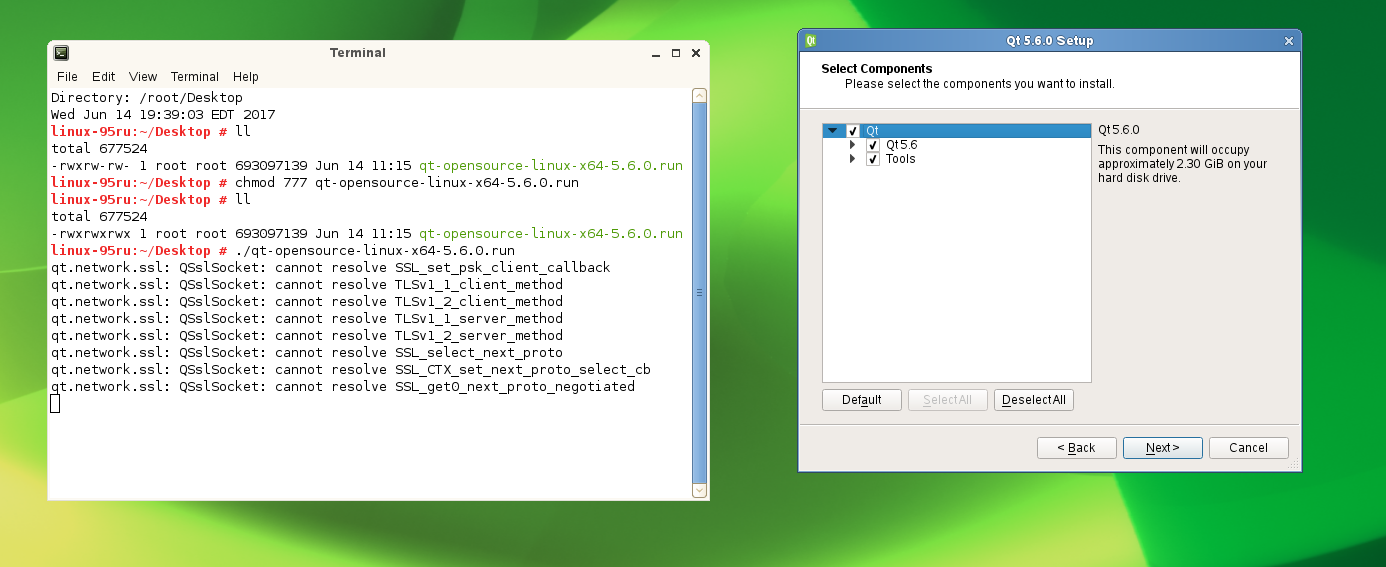Click the Terminal window application icon
1386x567 pixels.
(x=61, y=53)
